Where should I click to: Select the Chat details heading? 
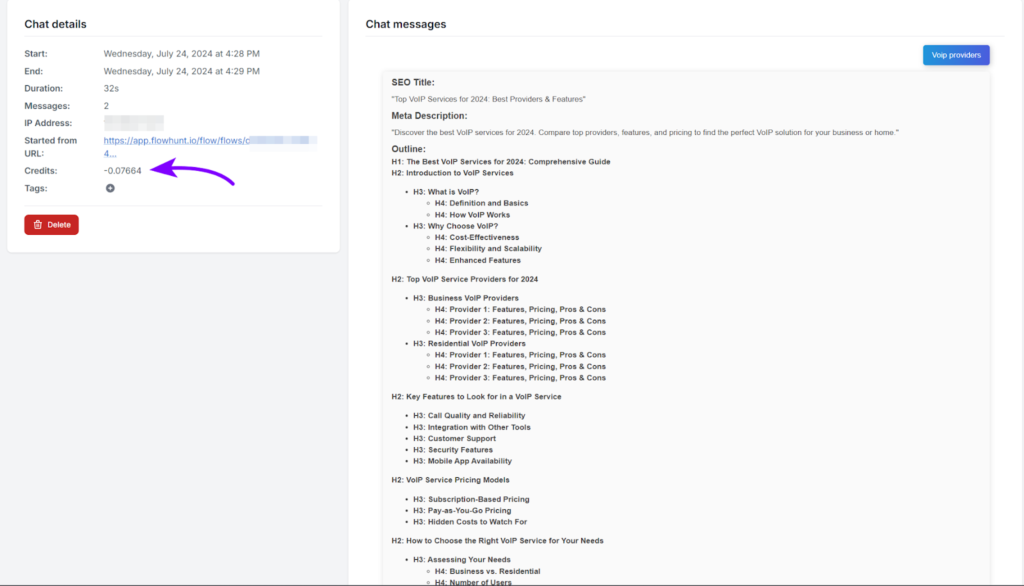click(x=55, y=24)
